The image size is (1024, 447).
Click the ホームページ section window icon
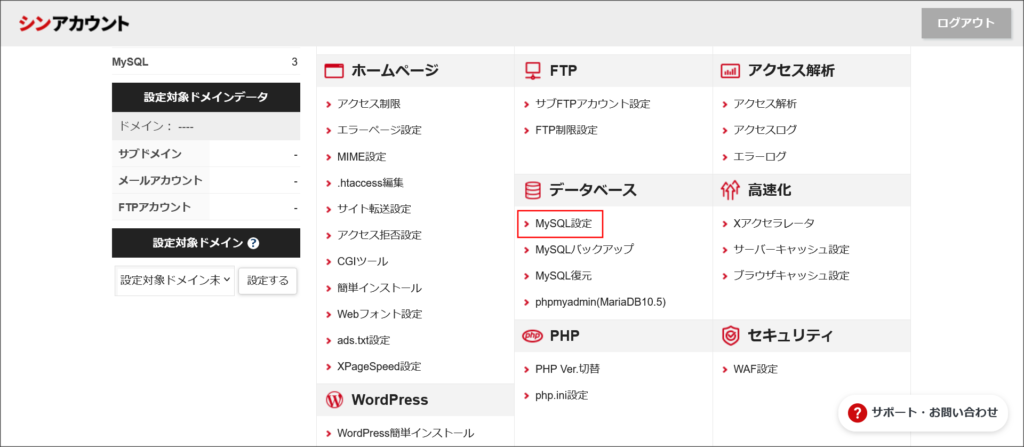pyautogui.click(x=334, y=71)
